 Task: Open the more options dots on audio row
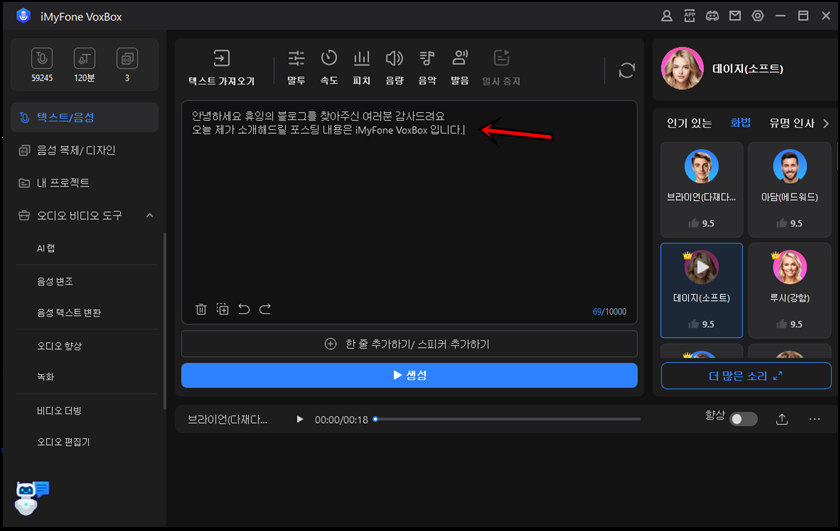tap(814, 419)
